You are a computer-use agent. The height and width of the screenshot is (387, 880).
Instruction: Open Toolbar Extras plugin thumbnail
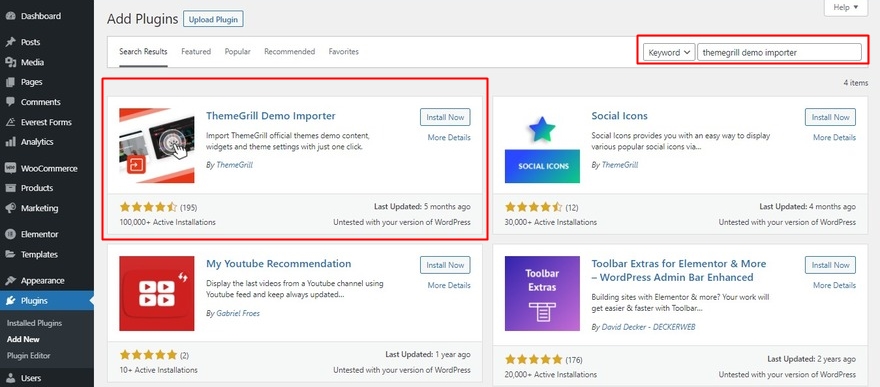pos(542,293)
